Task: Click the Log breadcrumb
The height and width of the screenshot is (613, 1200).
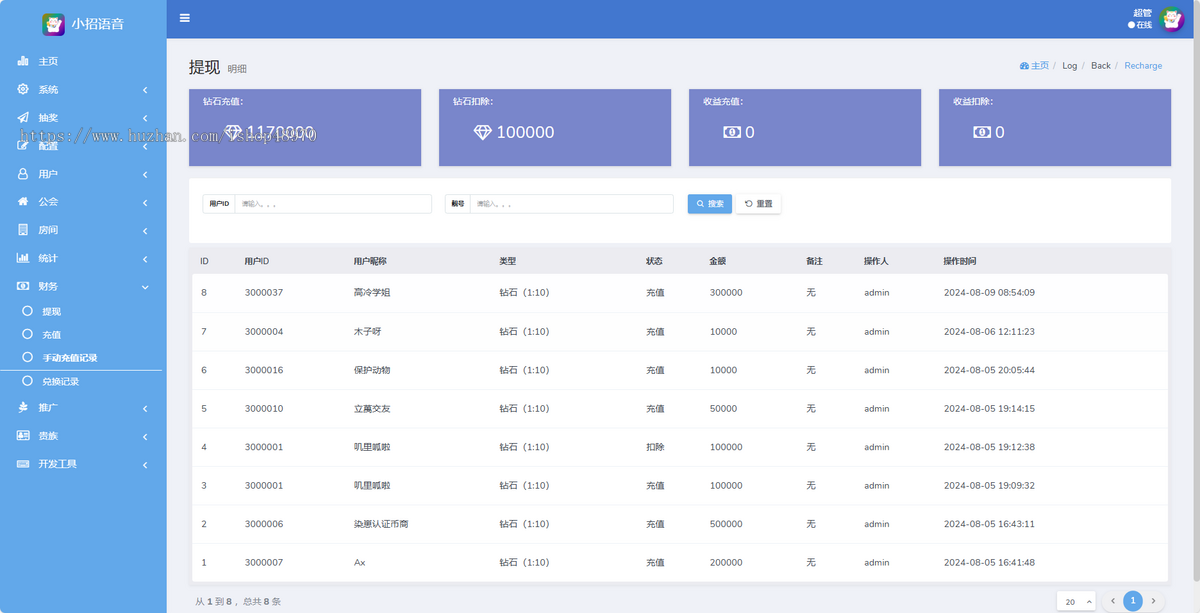Action: click(x=1069, y=66)
